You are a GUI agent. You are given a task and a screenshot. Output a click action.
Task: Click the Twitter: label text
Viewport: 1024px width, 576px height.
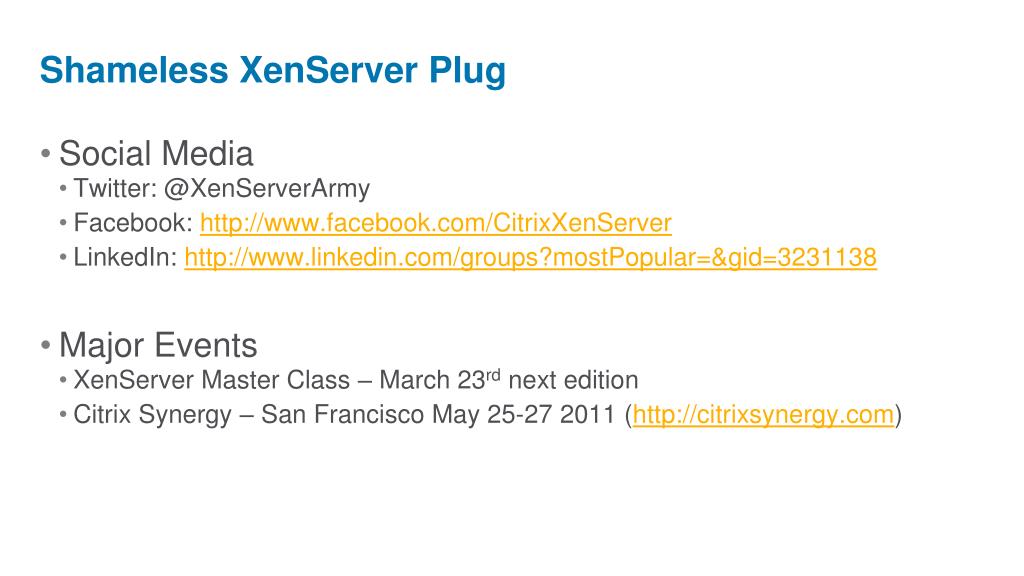pos(115,189)
